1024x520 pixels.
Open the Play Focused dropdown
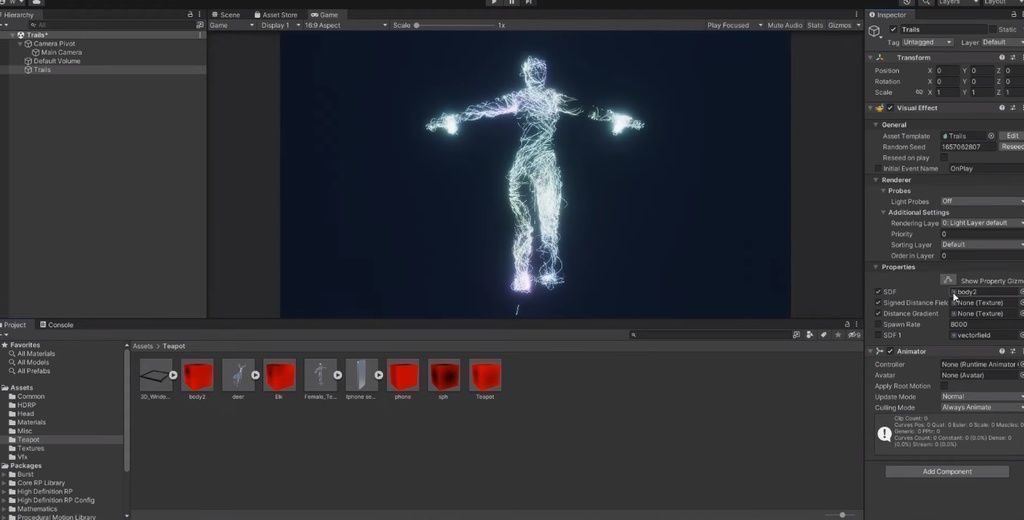pos(735,25)
